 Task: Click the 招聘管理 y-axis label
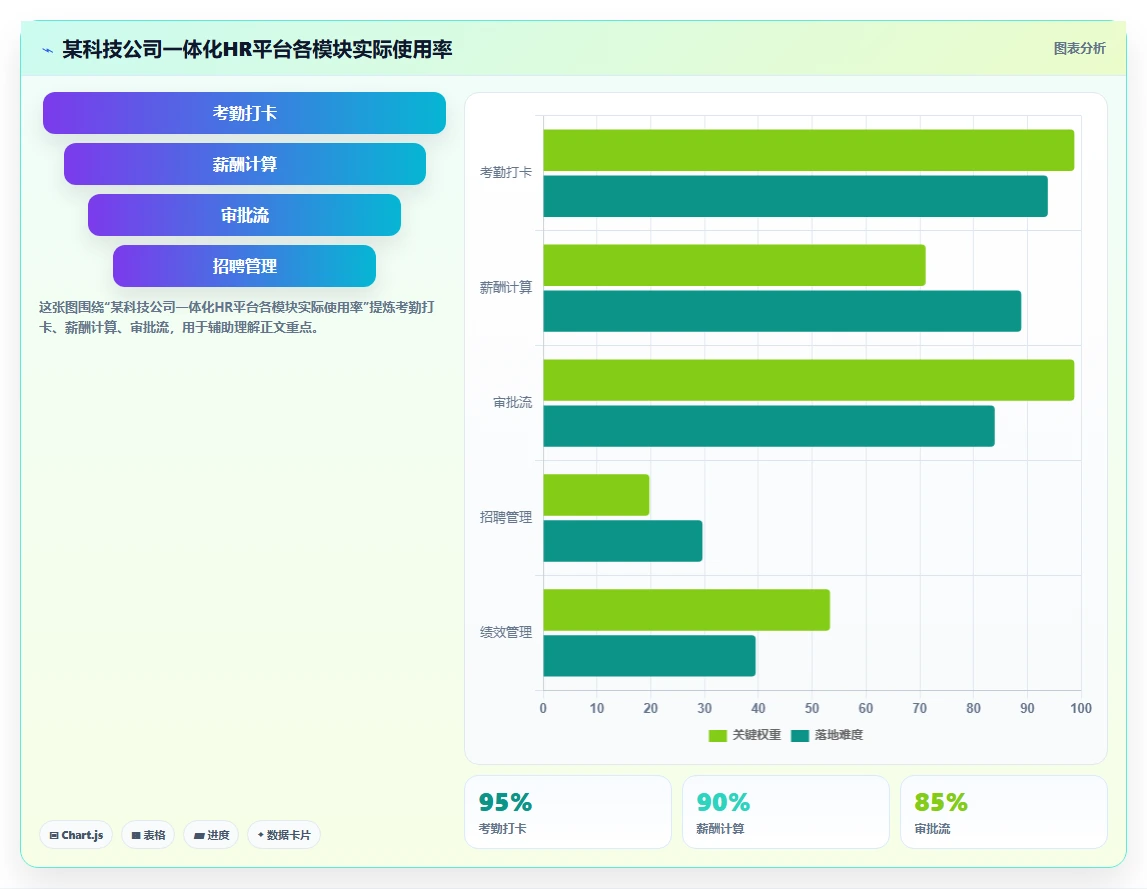pos(505,517)
